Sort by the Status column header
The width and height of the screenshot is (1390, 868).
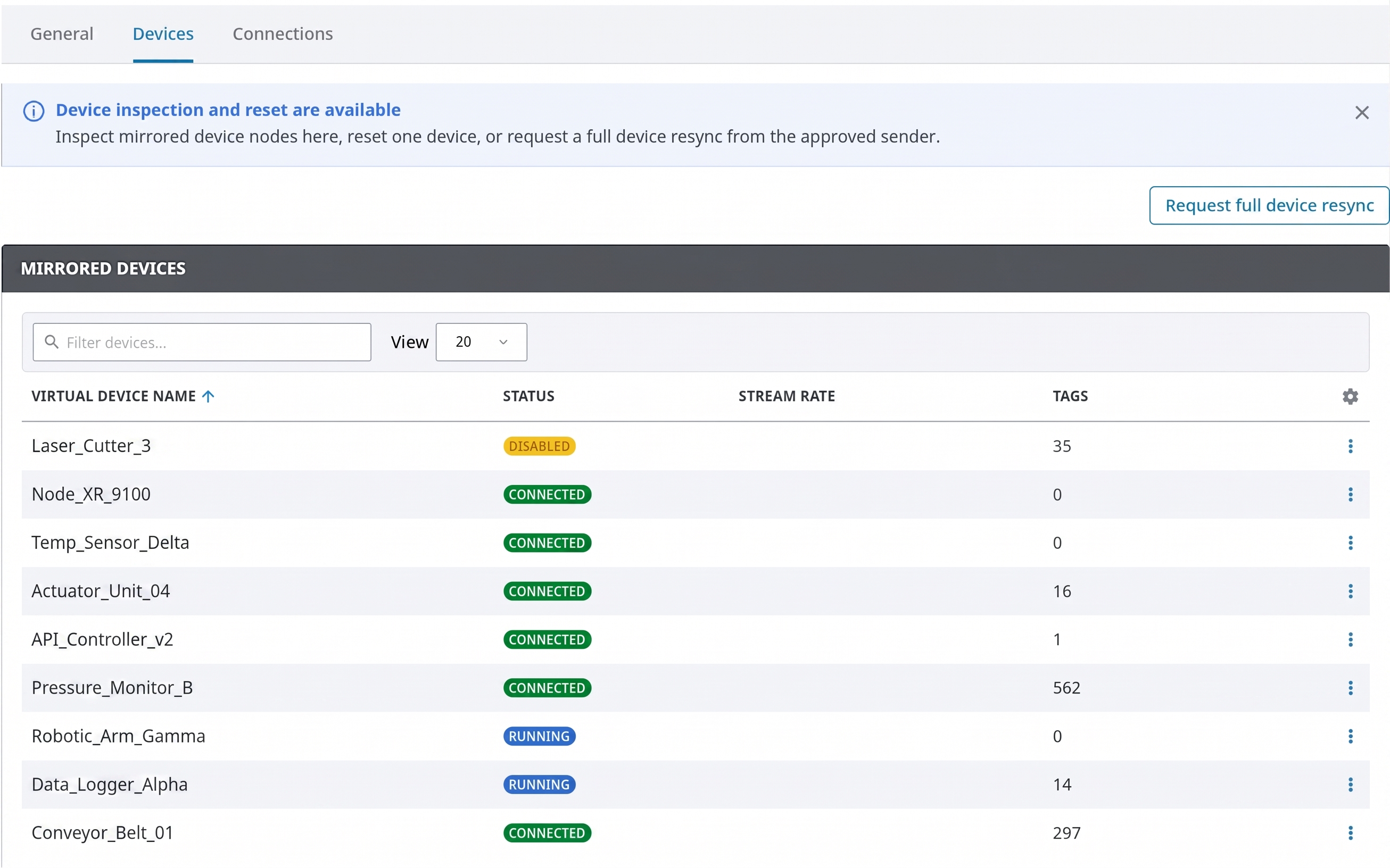[528, 396]
